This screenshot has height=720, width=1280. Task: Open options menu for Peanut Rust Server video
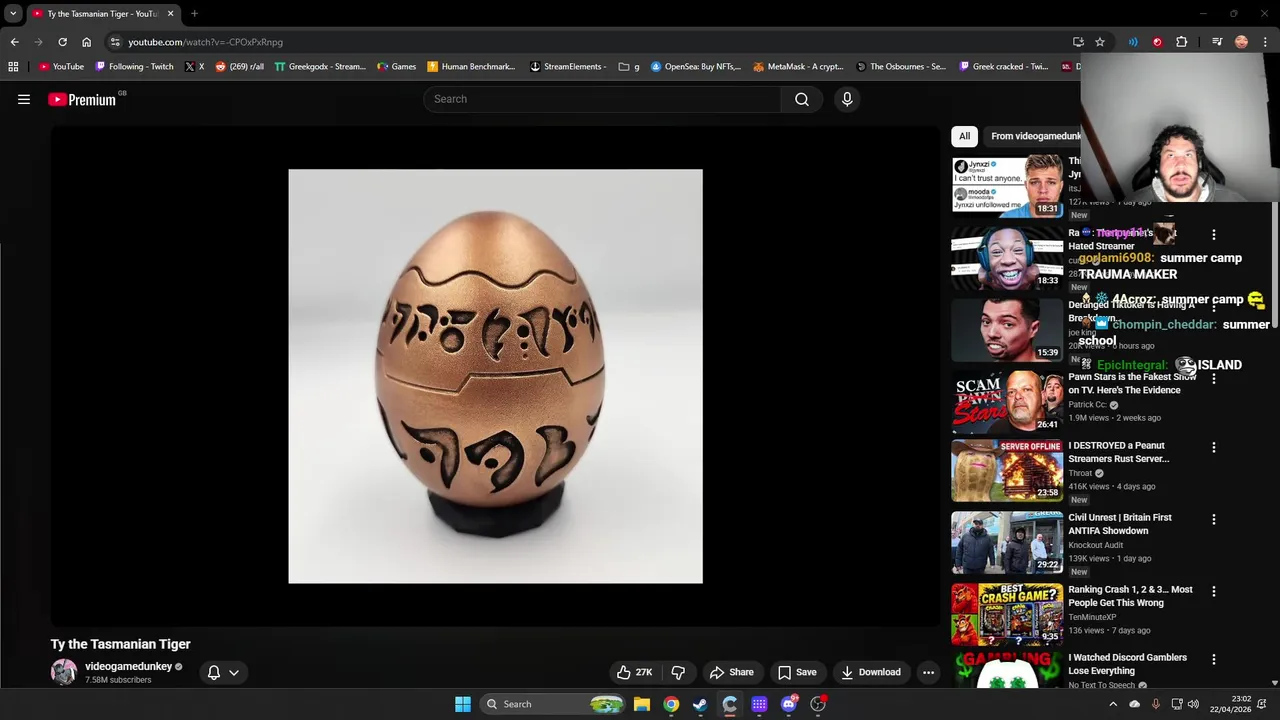click(x=1214, y=448)
